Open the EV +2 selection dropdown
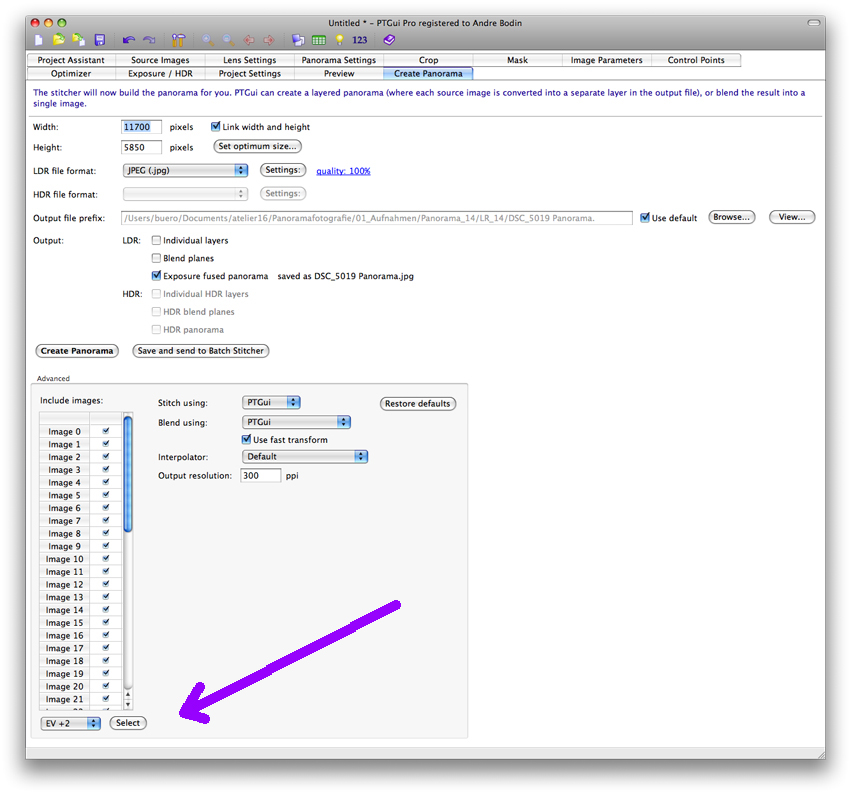This screenshot has width=851, height=794. point(71,723)
